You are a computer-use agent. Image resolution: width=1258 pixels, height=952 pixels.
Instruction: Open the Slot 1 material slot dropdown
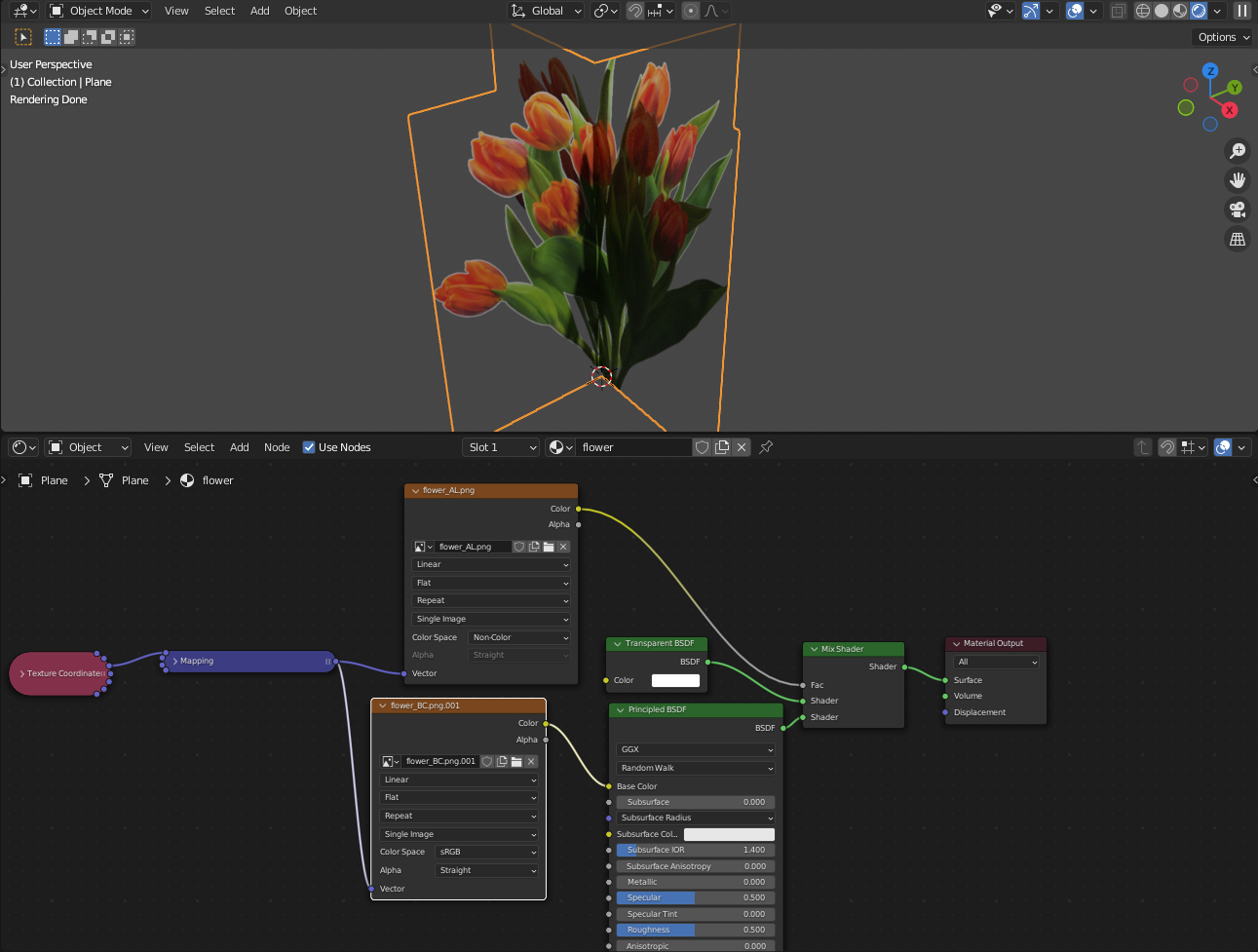[501, 447]
